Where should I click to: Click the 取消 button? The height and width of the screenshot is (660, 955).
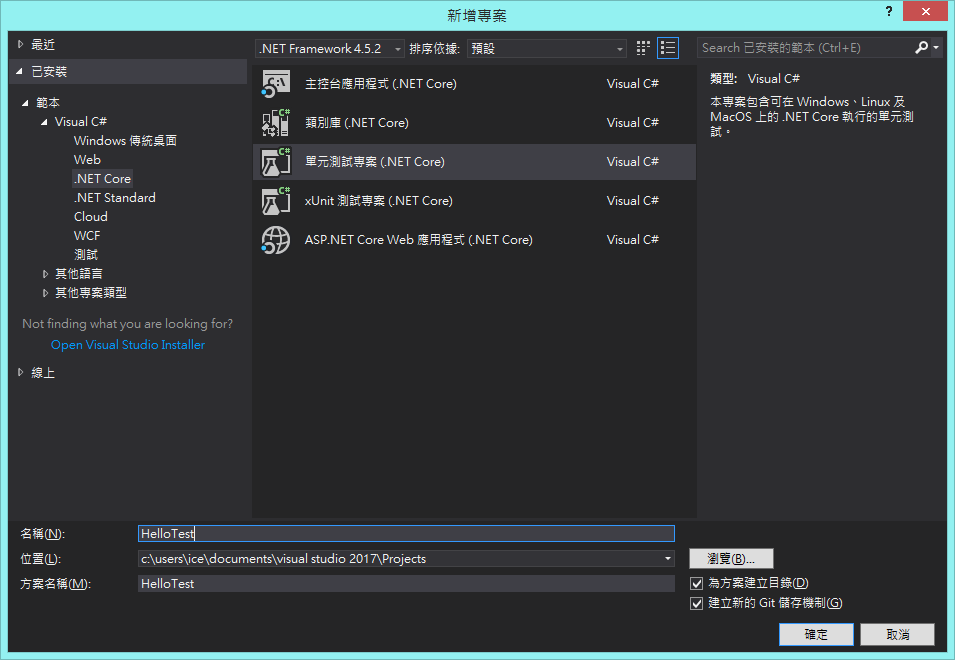point(898,634)
